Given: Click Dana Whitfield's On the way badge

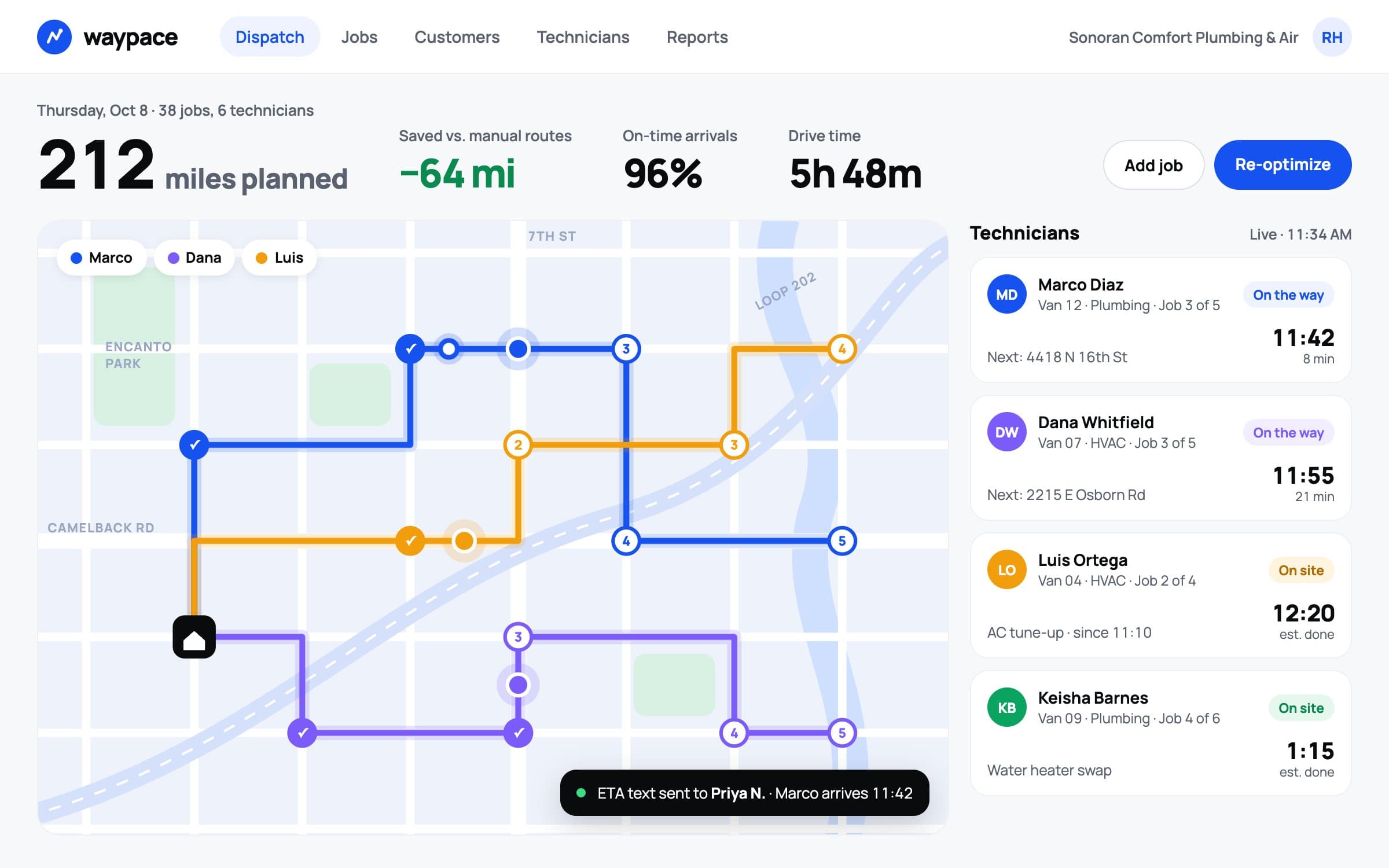Looking at the screenshot, I should (1288, 433).
